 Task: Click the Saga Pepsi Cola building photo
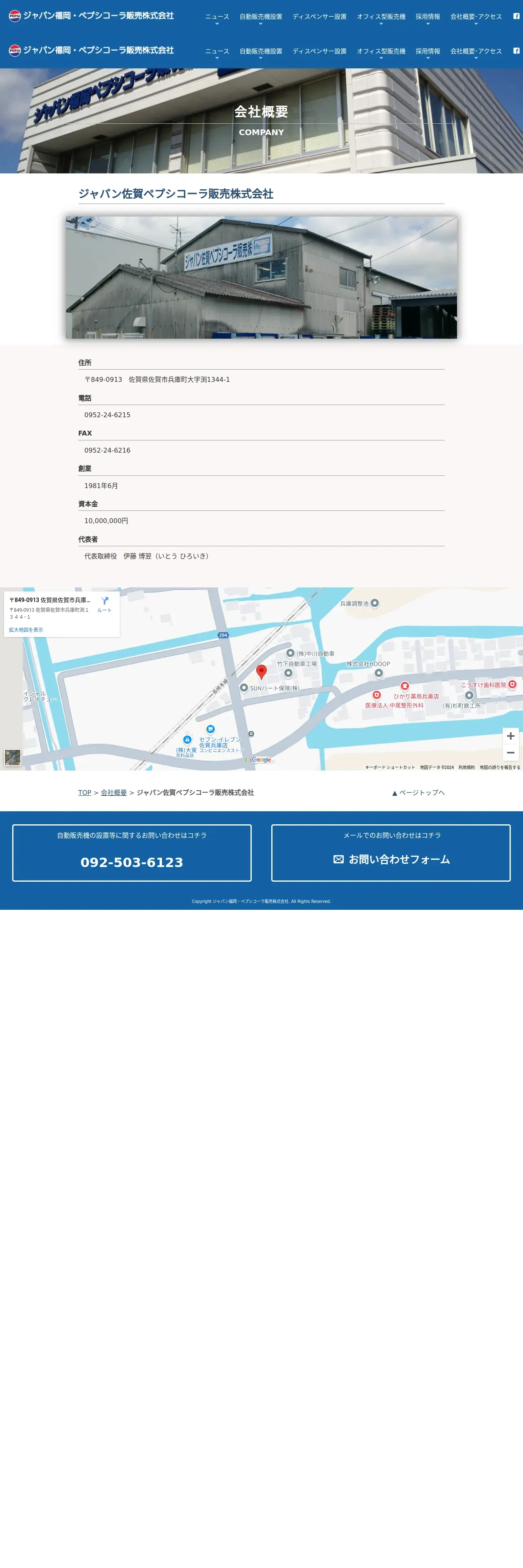(x=261, y=278)
